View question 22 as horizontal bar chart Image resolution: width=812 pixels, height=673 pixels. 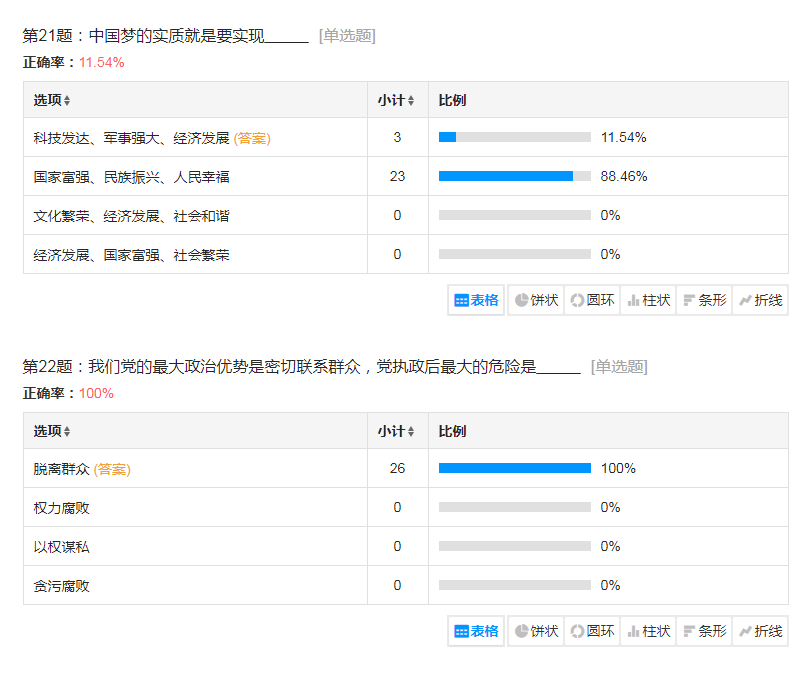point(704,631)
